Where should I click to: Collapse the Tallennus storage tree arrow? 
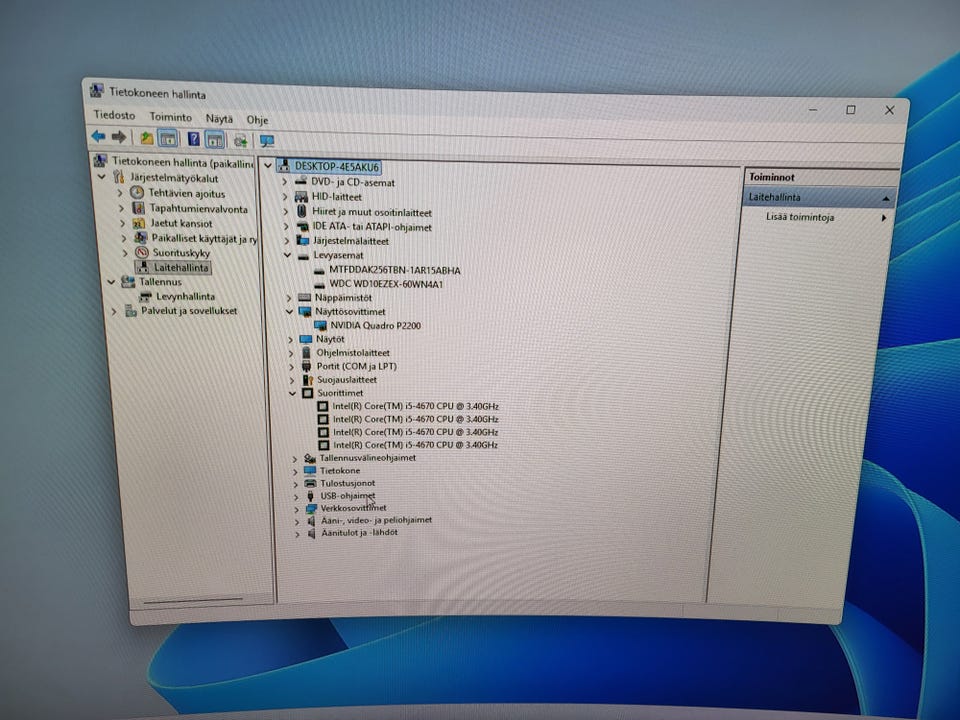point(111,282)
